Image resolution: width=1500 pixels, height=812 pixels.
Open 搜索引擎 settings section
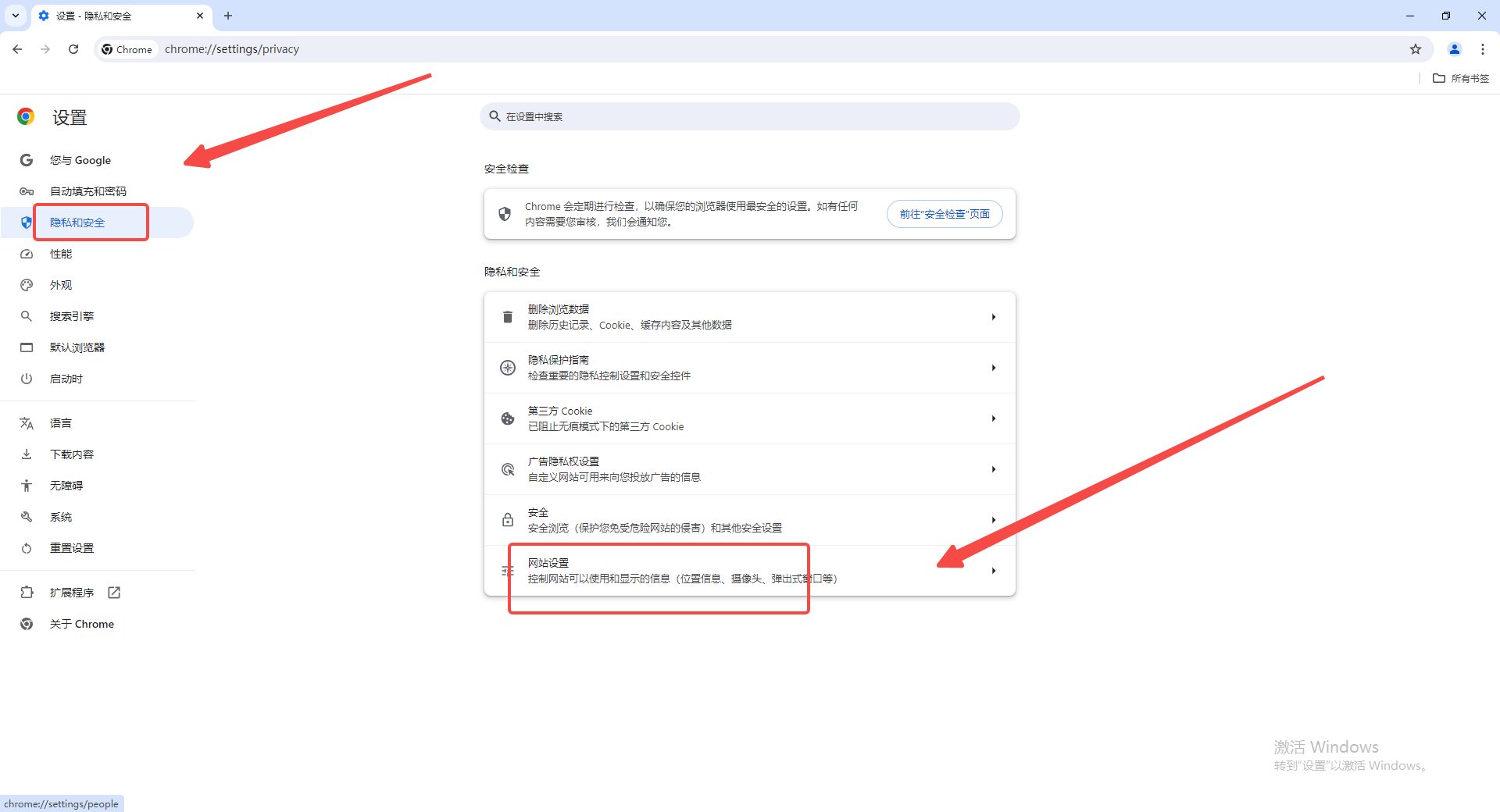pos(97,316)
